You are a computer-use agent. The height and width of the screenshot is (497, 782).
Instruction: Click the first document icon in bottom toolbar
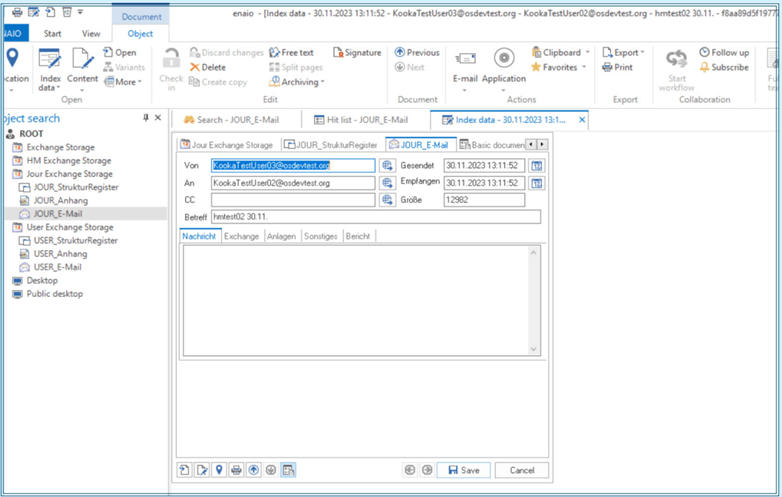click(185, 470)
